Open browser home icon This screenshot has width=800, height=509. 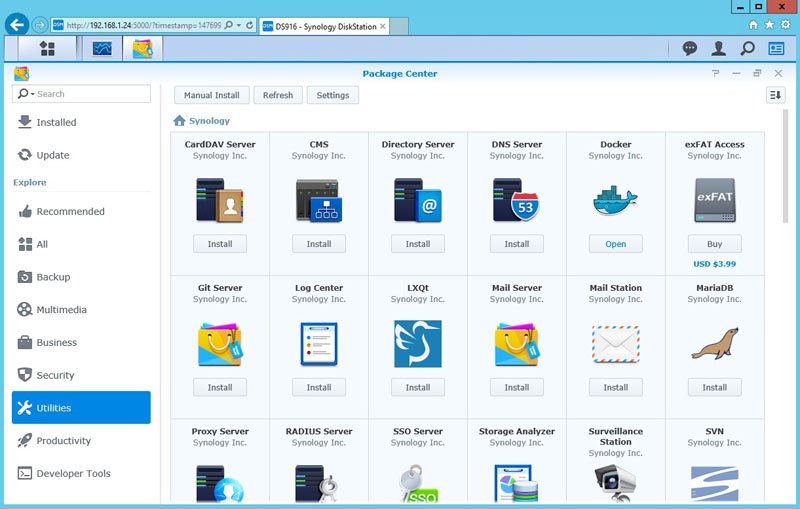pos(753,24)
